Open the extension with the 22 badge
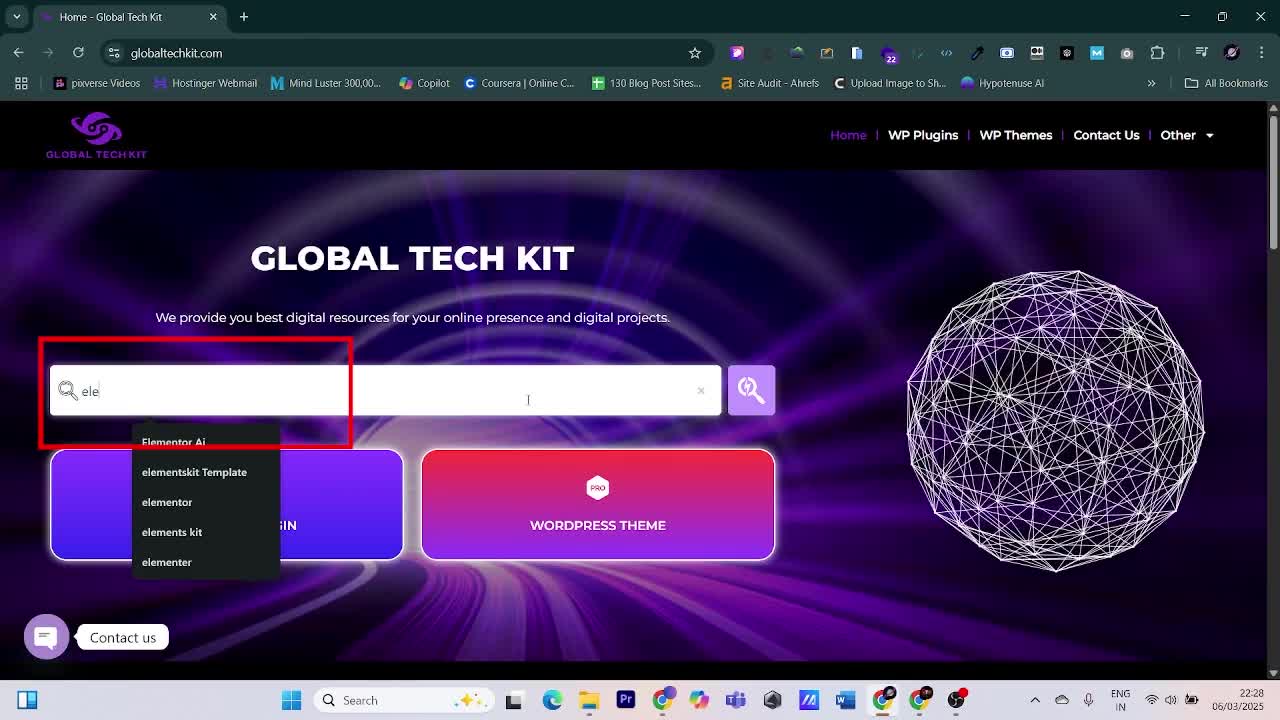The height and width of the screenshot is (720, 1280). click(x=889, y=54)
